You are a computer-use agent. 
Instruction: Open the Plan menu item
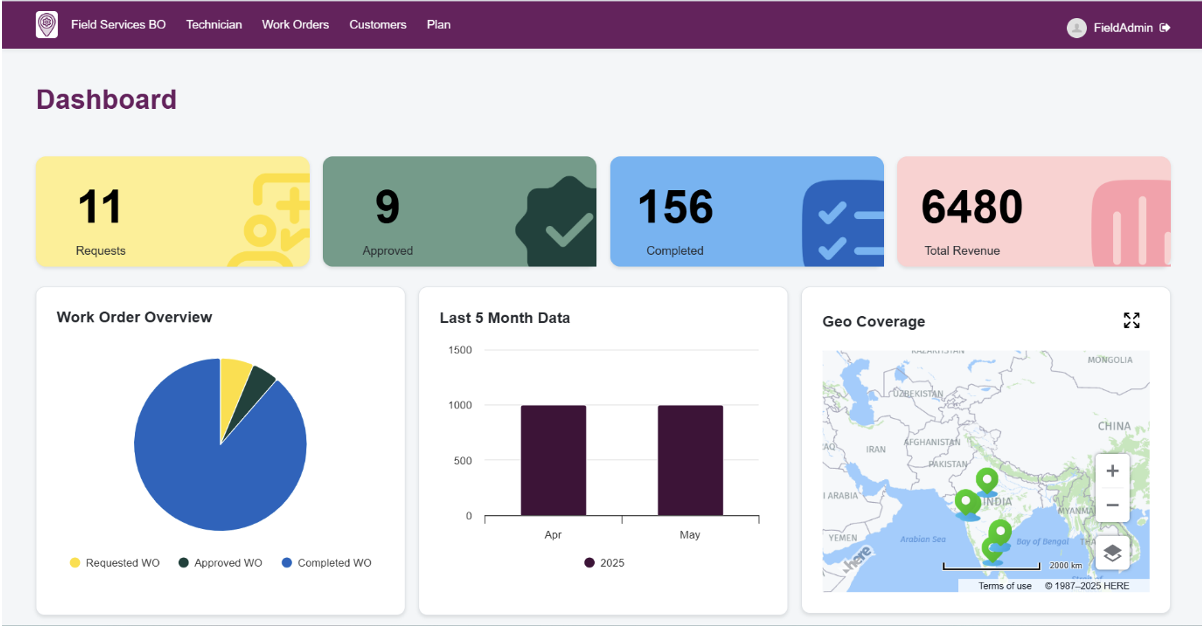pyautogui.click(x=438, y=25)
